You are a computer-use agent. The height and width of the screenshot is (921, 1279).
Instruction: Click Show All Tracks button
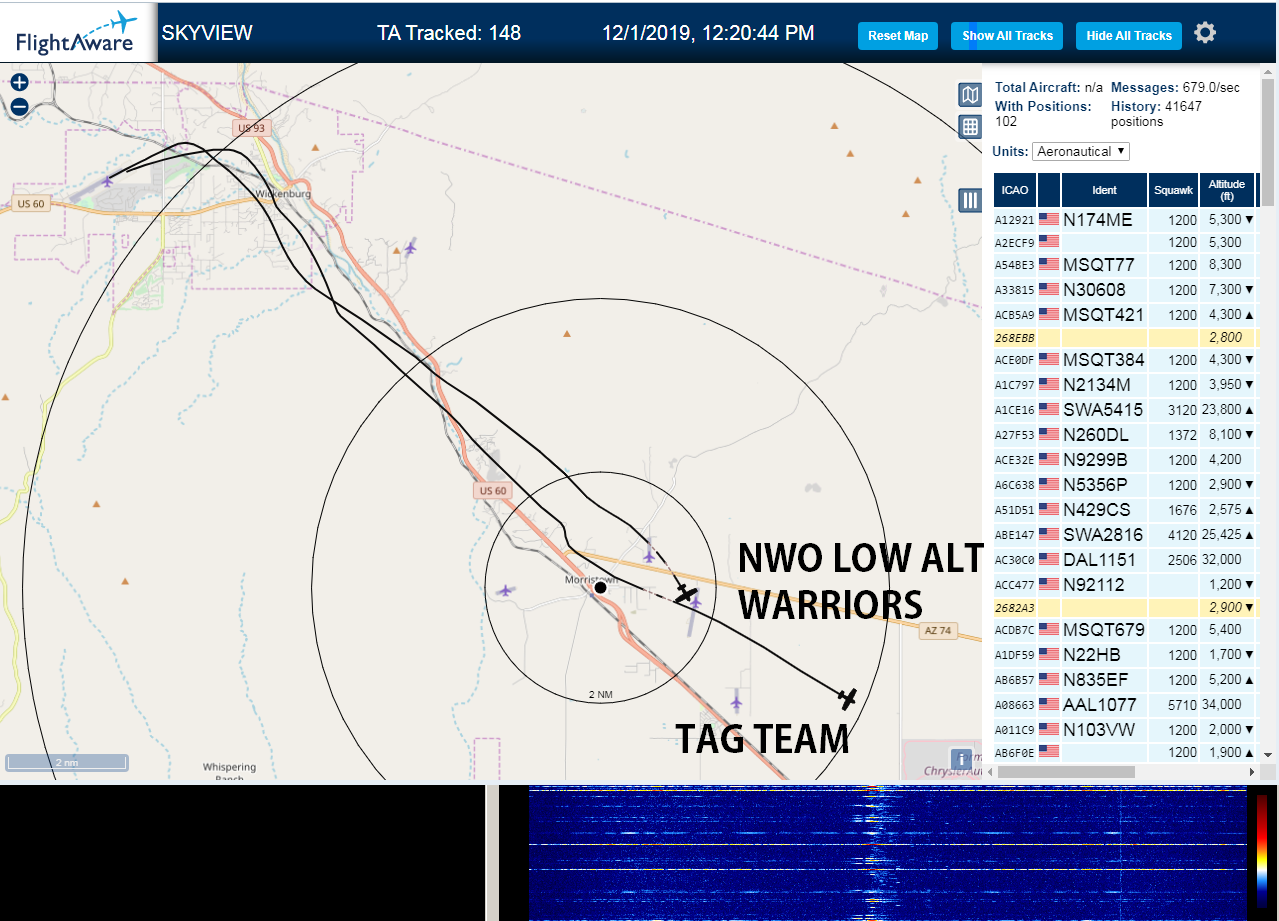pos(1007,36)
